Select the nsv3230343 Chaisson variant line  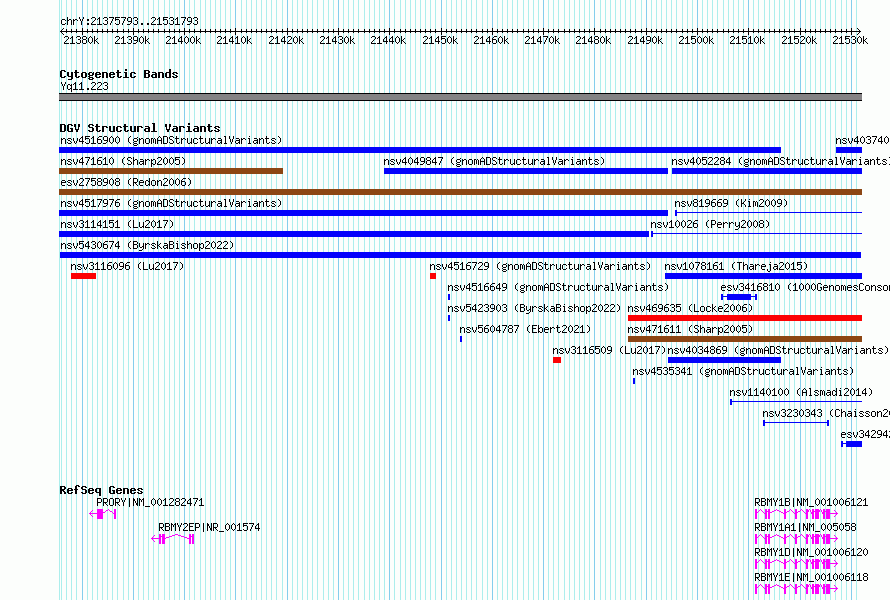(796, 423)
